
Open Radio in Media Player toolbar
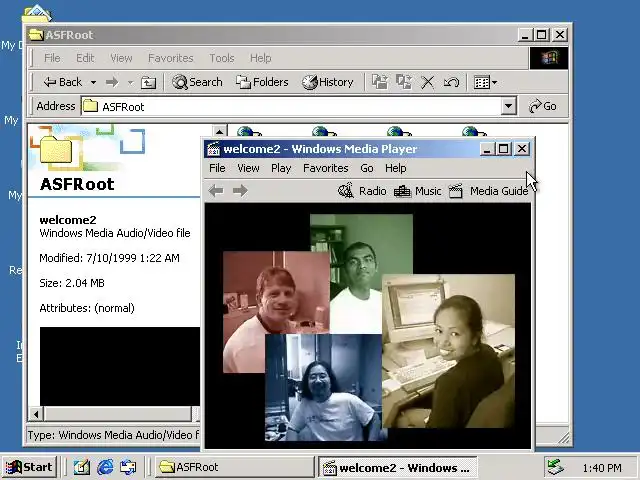tap(362, 191)
